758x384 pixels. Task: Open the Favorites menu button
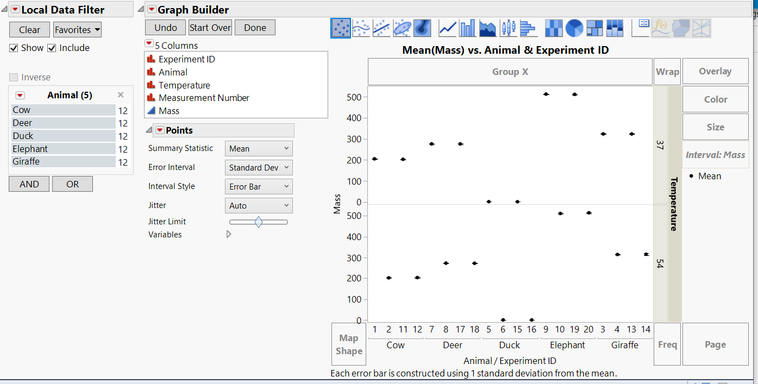click(x=77, y=30)
